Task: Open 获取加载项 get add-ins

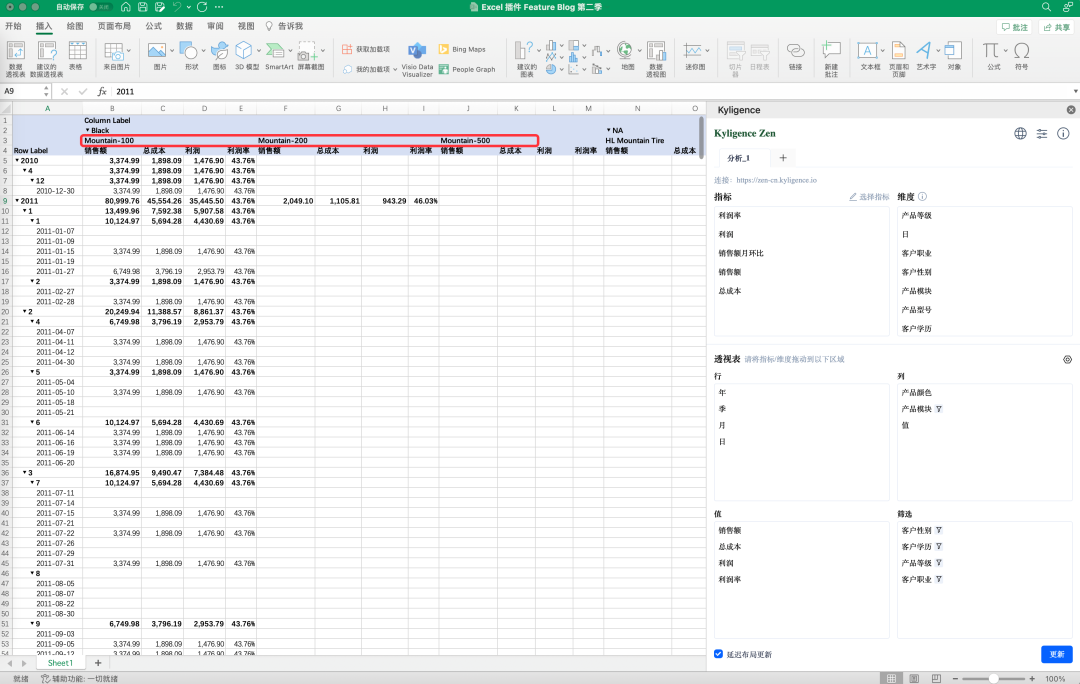Action: [366, 49]
